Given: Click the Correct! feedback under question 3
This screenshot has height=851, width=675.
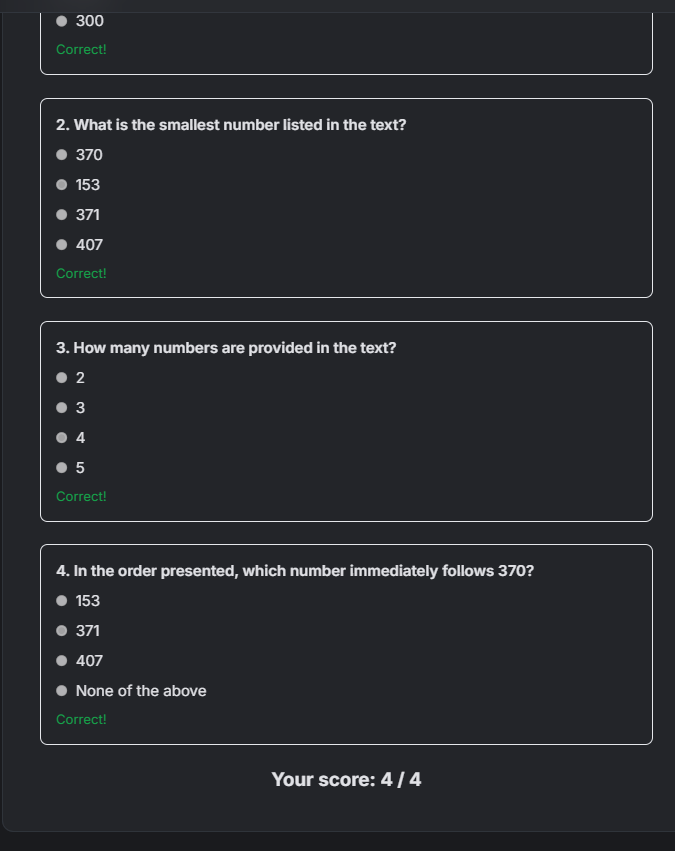Looking at the screenshot, I should [81, 496].
